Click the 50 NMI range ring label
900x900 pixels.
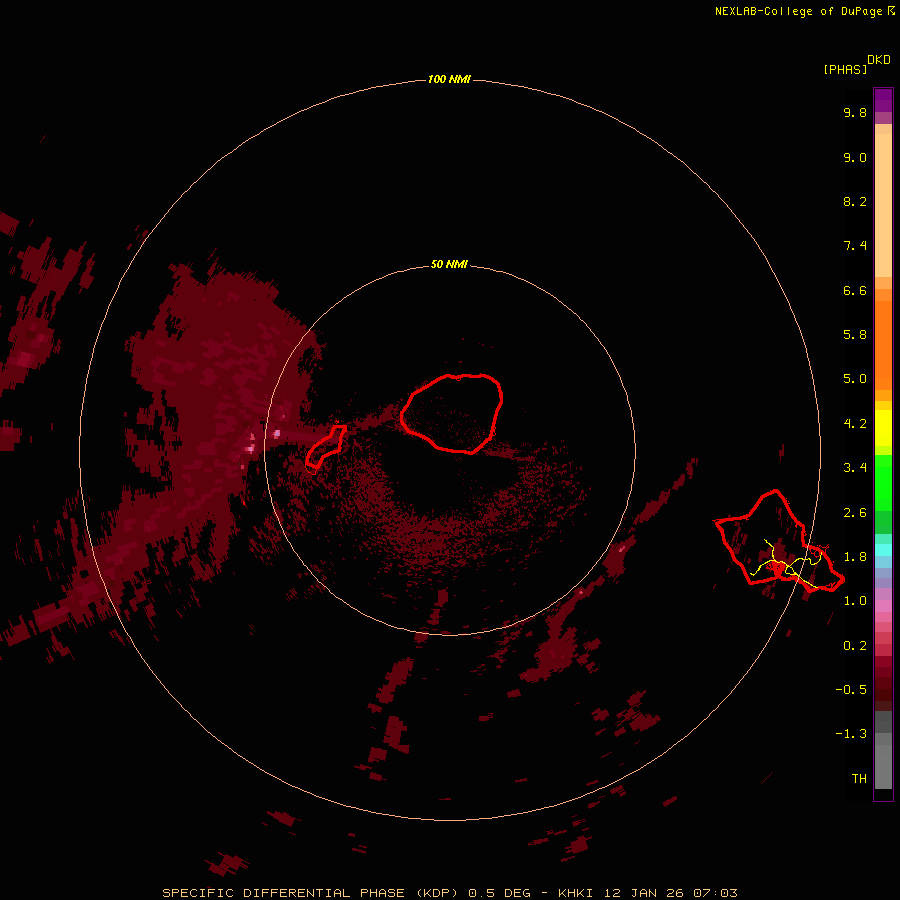pyautogui.click(x=449, y=264)
